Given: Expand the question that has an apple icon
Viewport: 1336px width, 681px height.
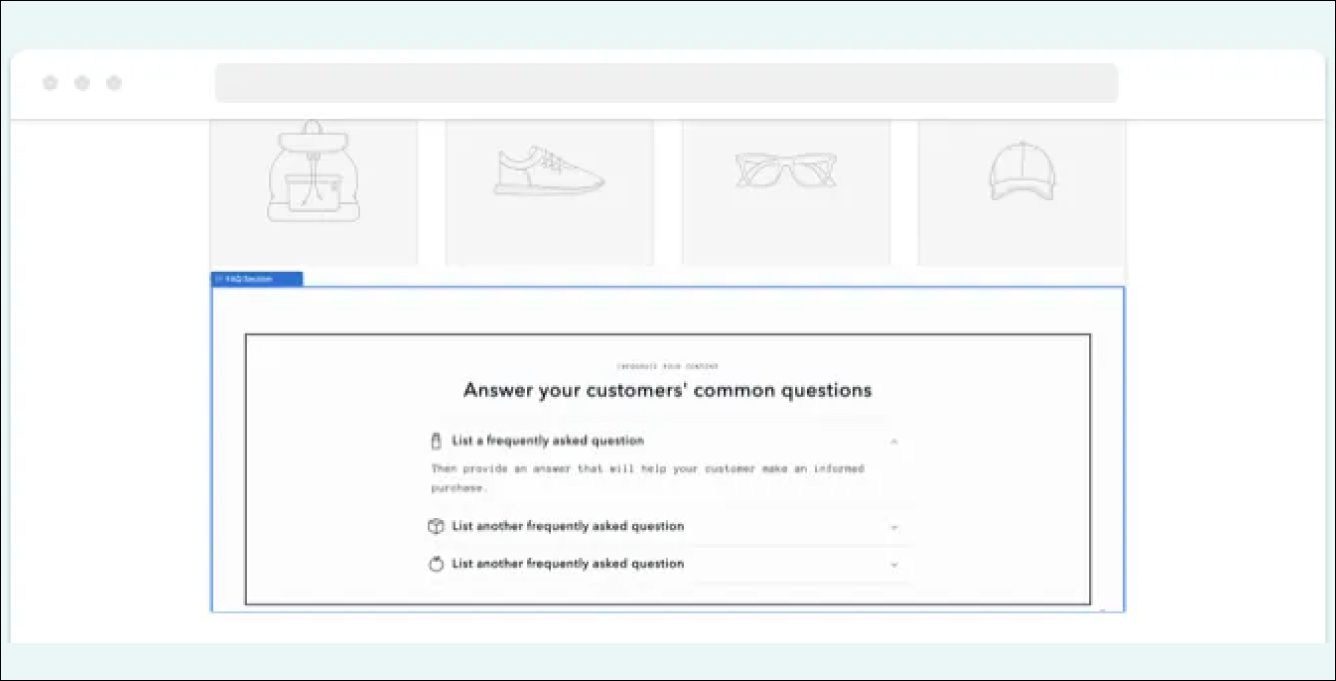Looking at the screenshot, I should tap(894, 565).
